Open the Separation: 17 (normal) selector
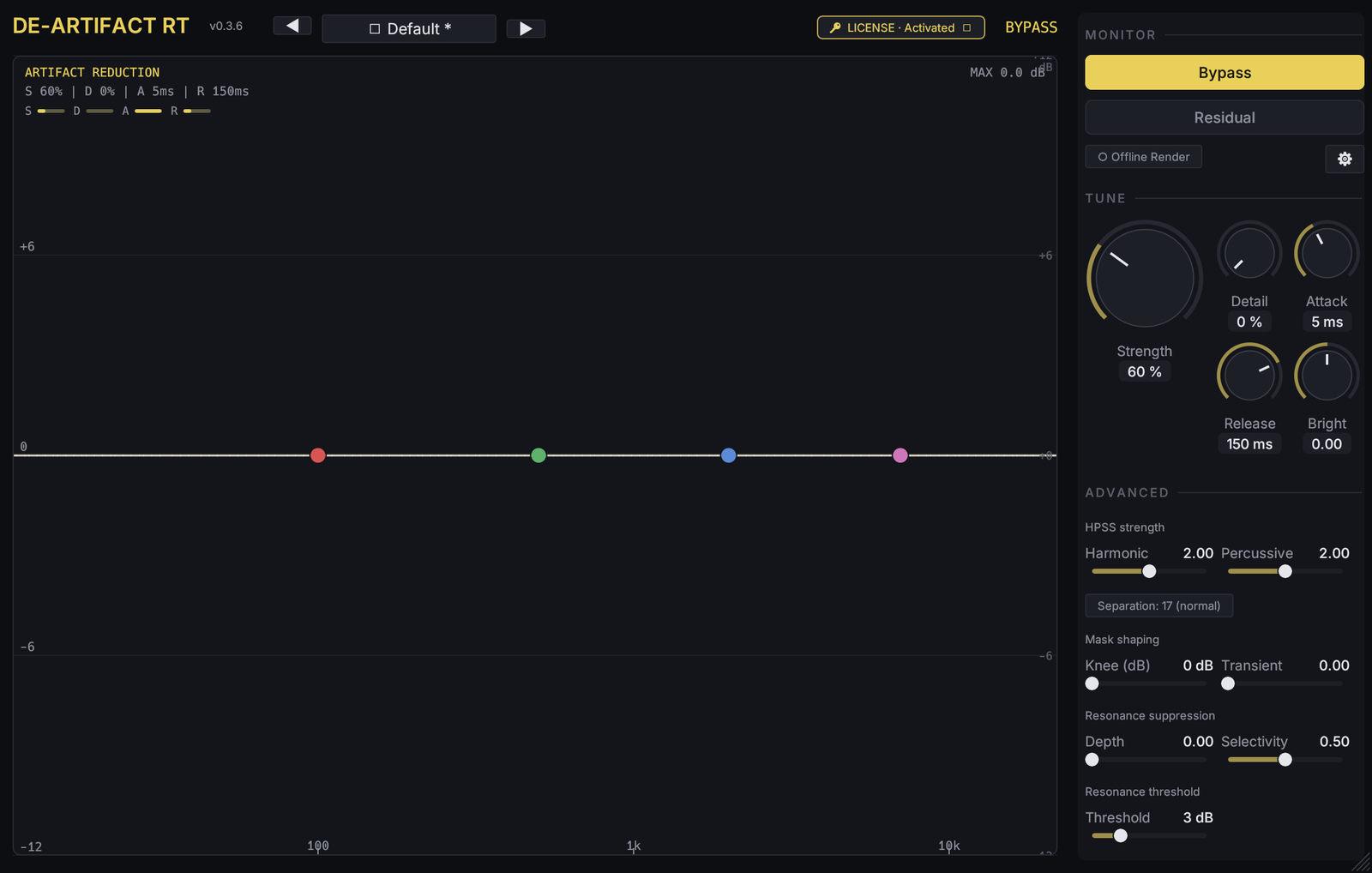Viewport: 1372px width, 873px height. pyautogui.click(x=1158, y=605)
